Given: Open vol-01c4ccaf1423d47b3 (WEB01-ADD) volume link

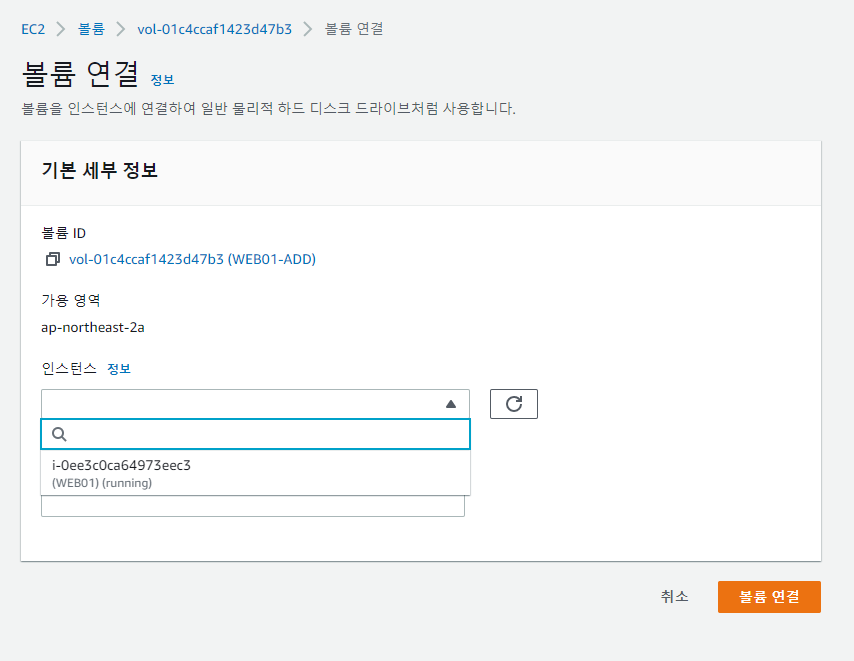Looking at the screenshot, I should [x=192, y=259].
